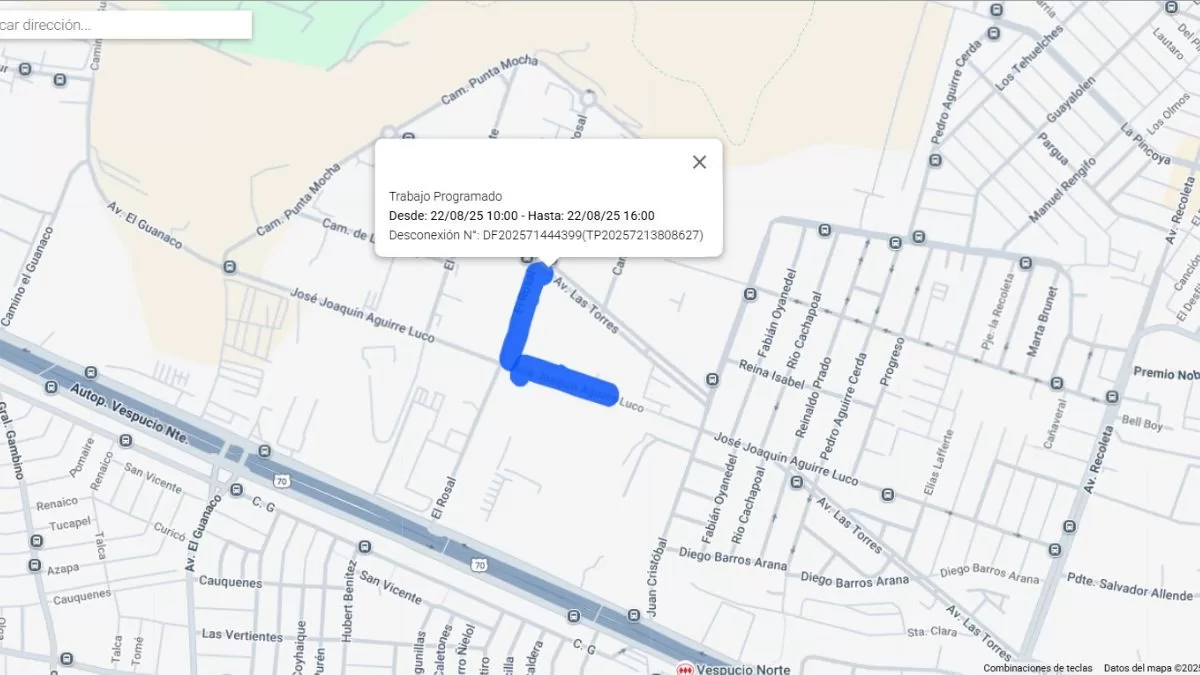Select bus stop at Pedro Aguirre Cerda label start
This screenshot has height=675, width=1200.
[936, 159]
